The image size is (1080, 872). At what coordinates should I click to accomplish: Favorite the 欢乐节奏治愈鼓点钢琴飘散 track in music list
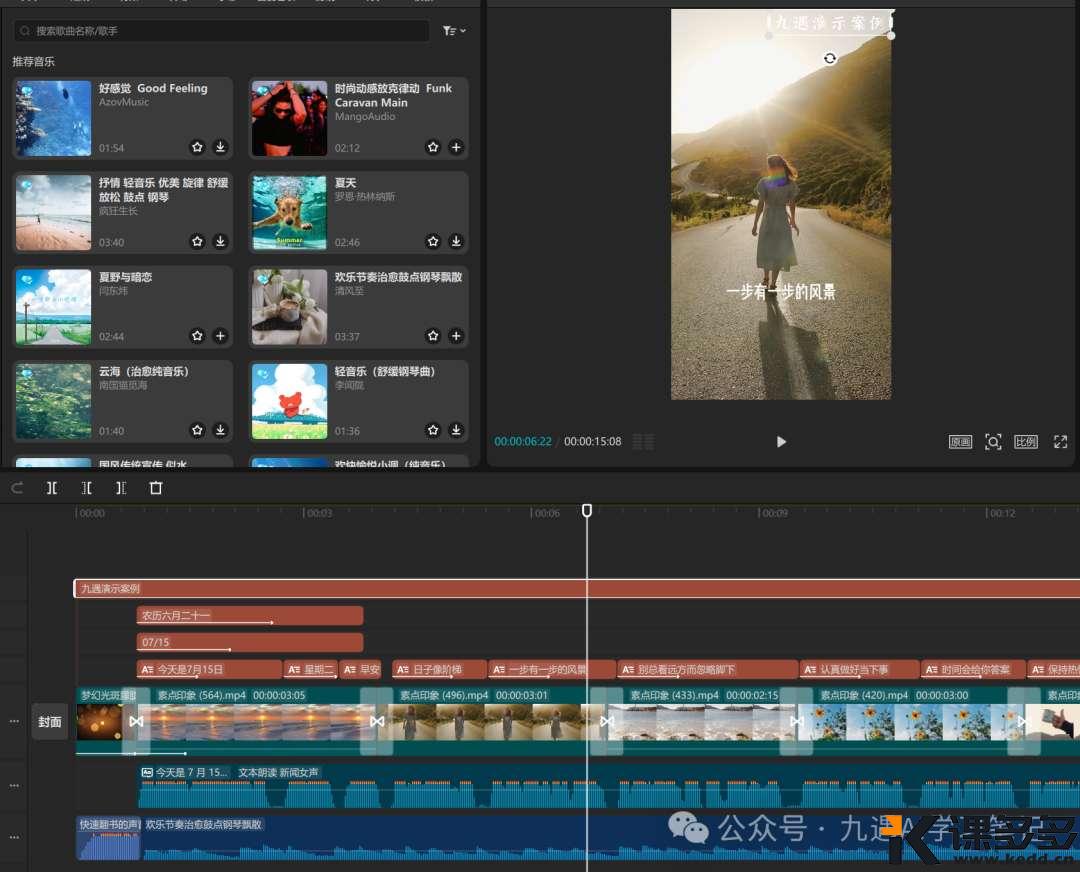[433, 335]
